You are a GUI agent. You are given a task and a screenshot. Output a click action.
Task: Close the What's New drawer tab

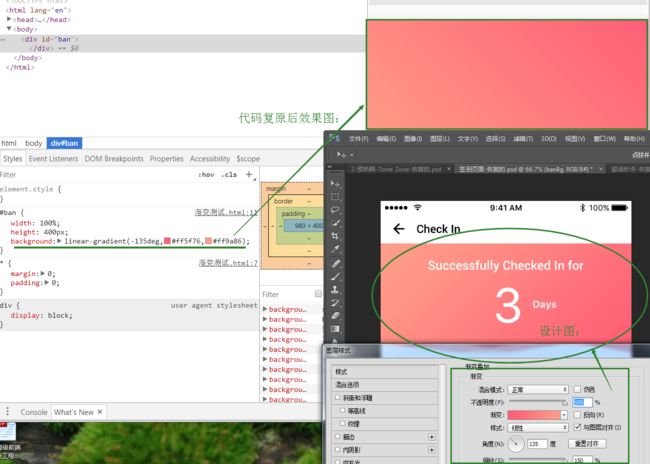click(100, 412)
